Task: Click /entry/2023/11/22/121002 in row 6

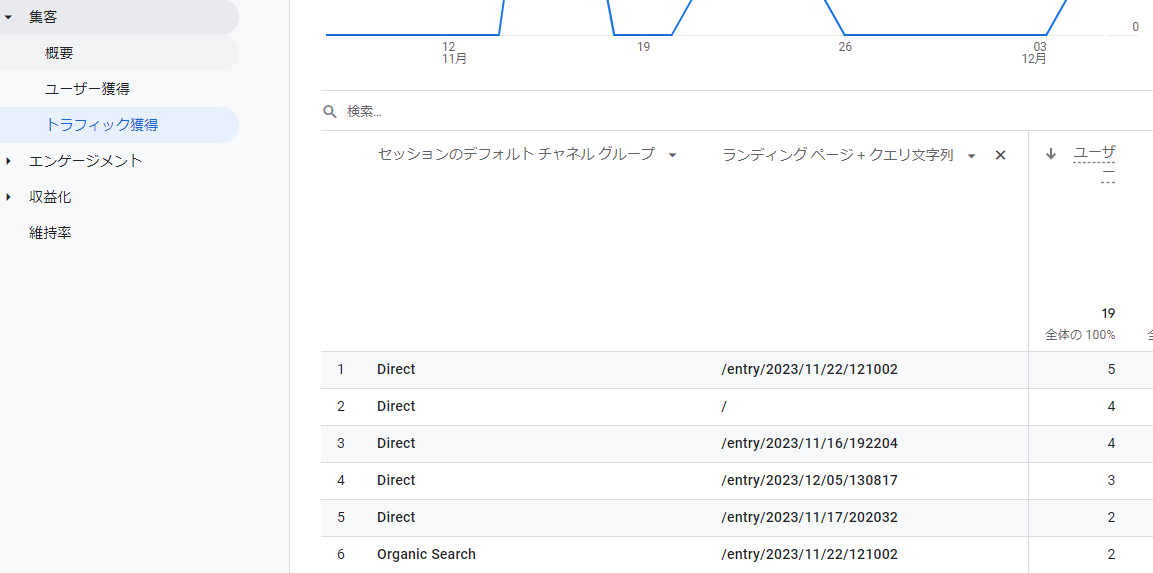Action: pyautogui.click(x=810, y=554)
